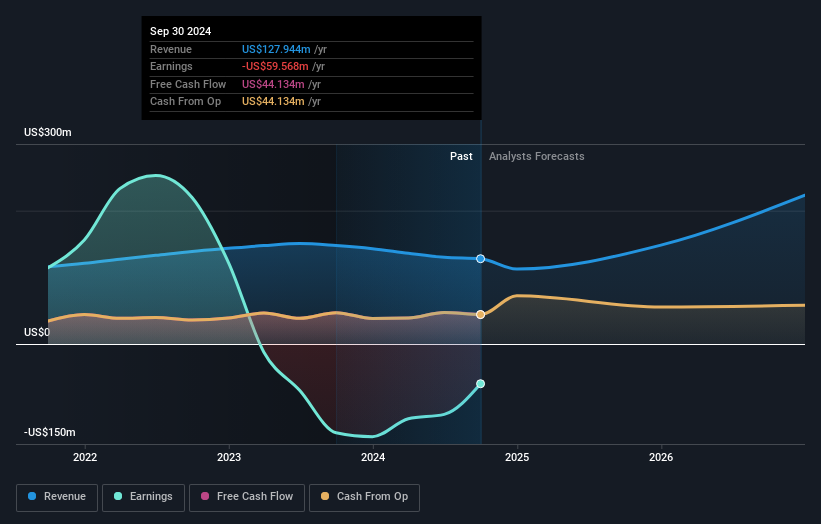Click the US$0 y-axis label
This screenshot has width=821, height=524.
coord(37,332)
